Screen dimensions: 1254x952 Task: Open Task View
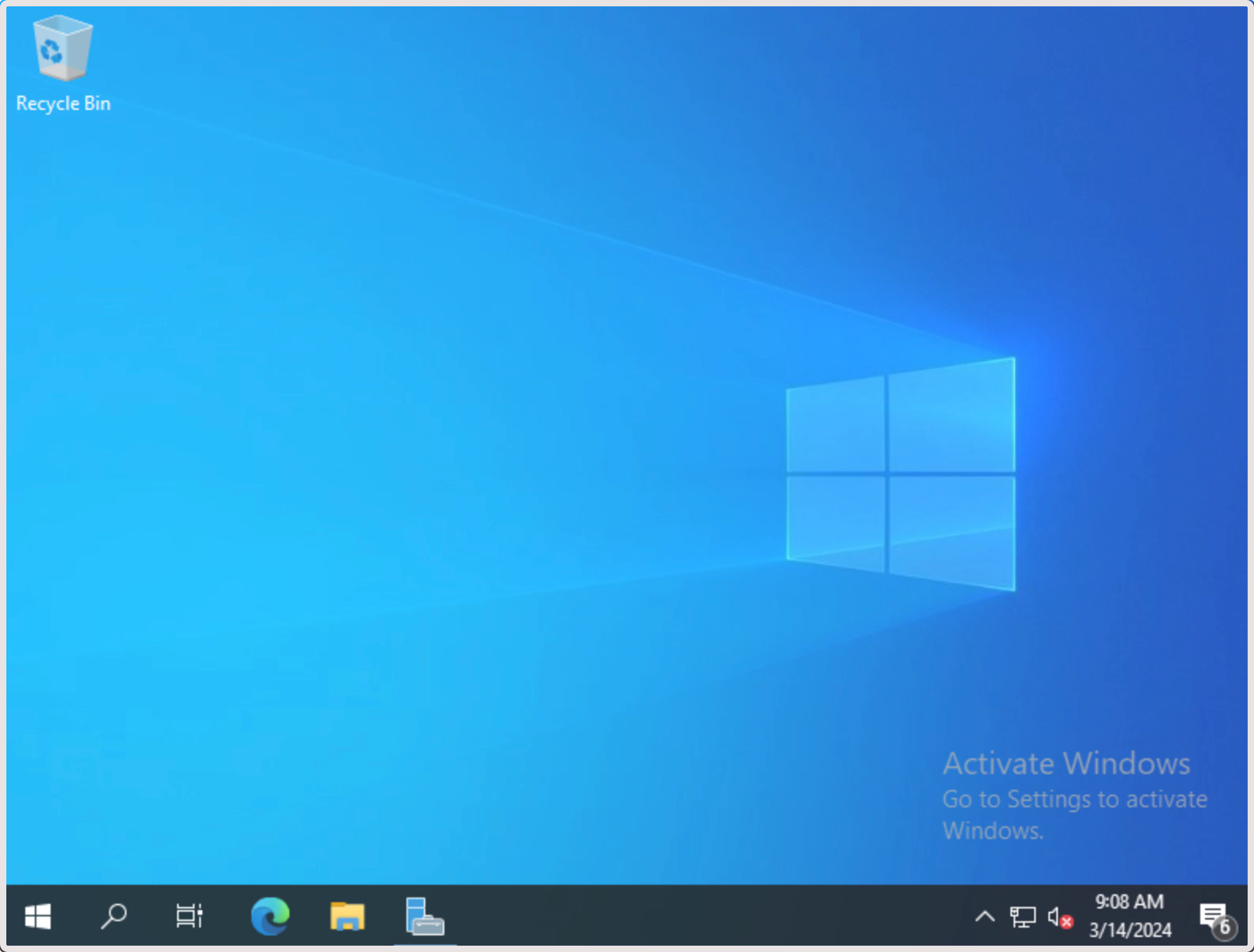coord(189,916)
